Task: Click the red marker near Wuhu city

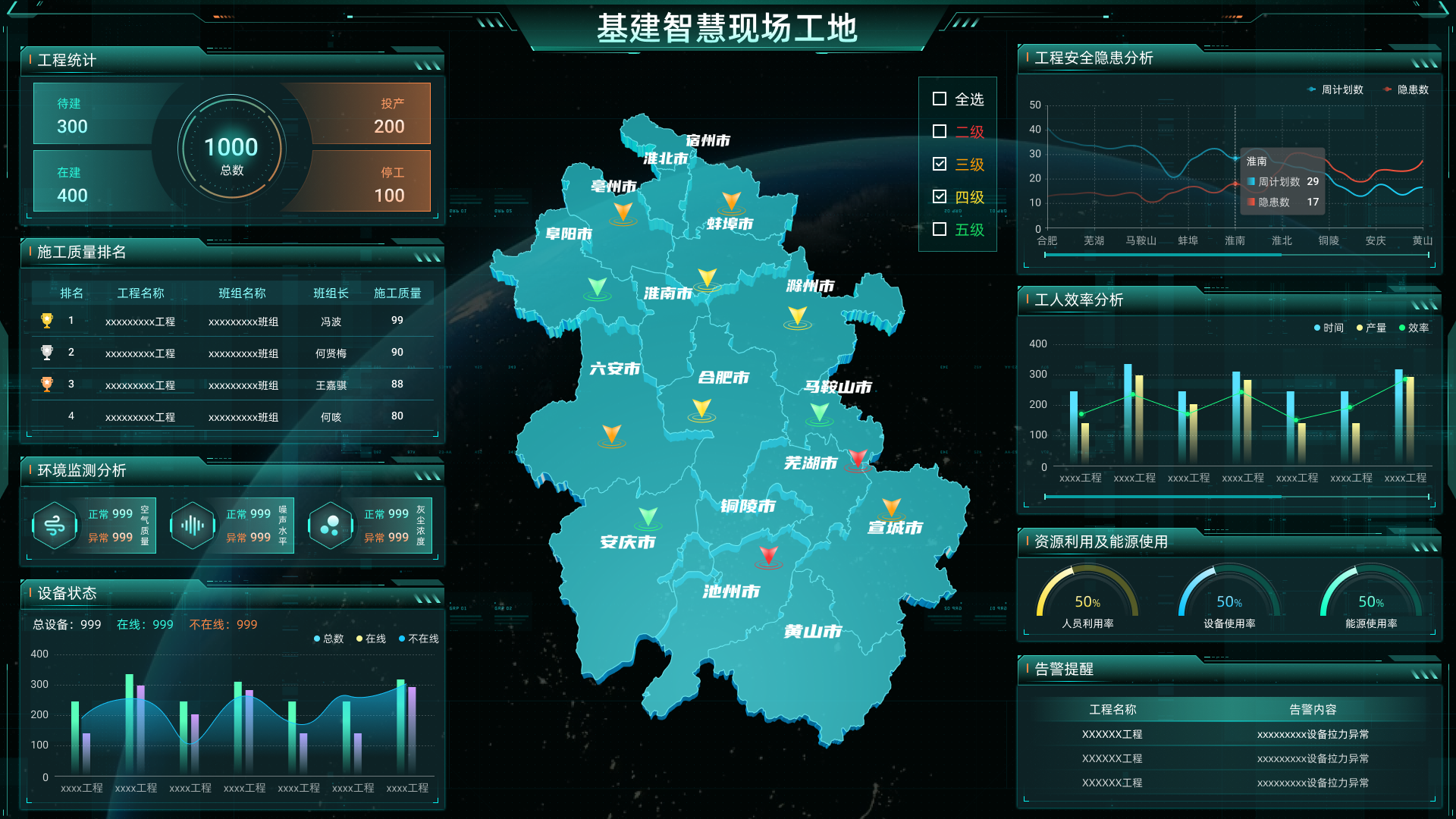Action: click(x=858, y=459)
